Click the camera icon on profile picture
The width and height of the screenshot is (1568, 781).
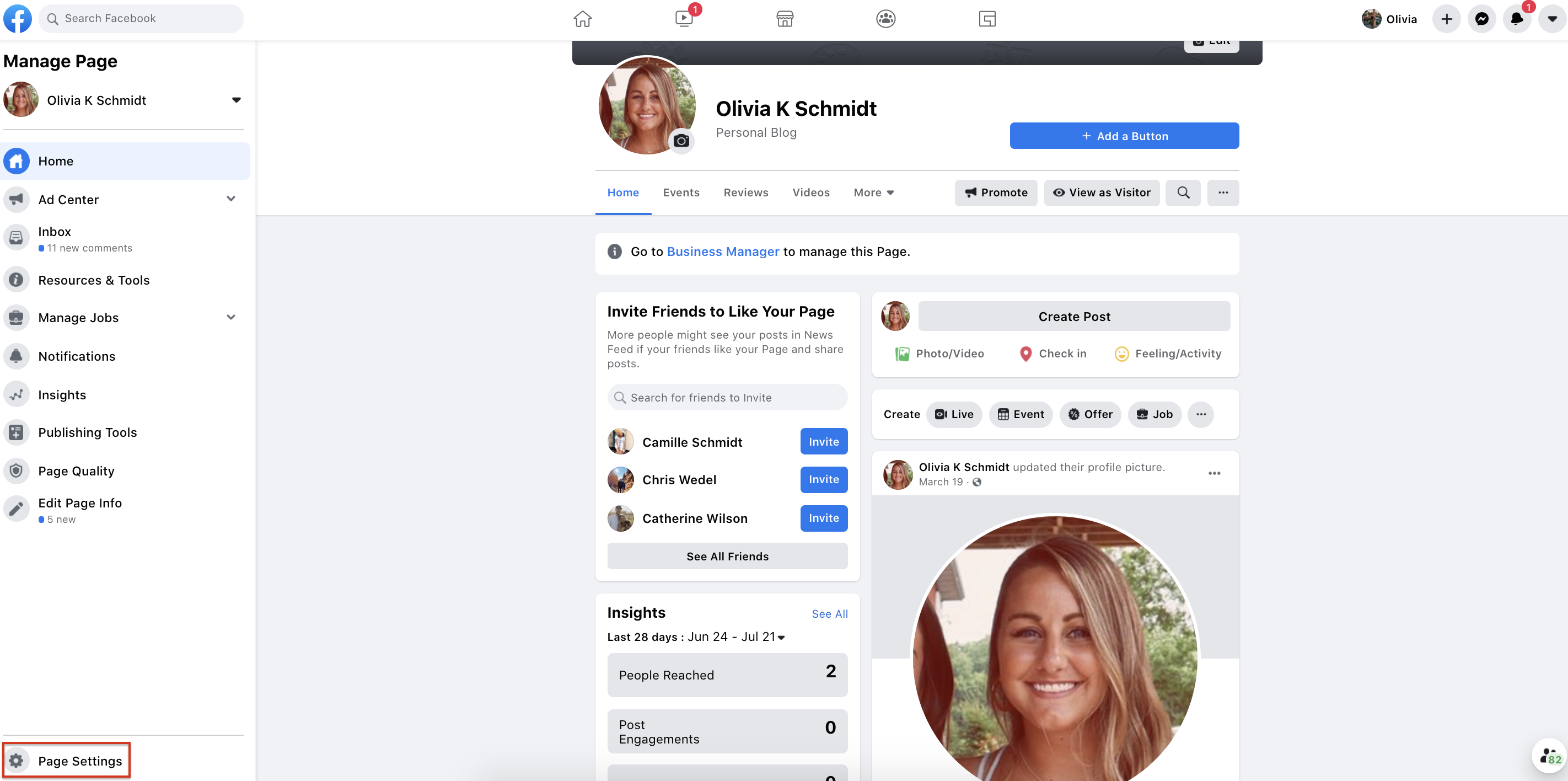tap(681, 141)
